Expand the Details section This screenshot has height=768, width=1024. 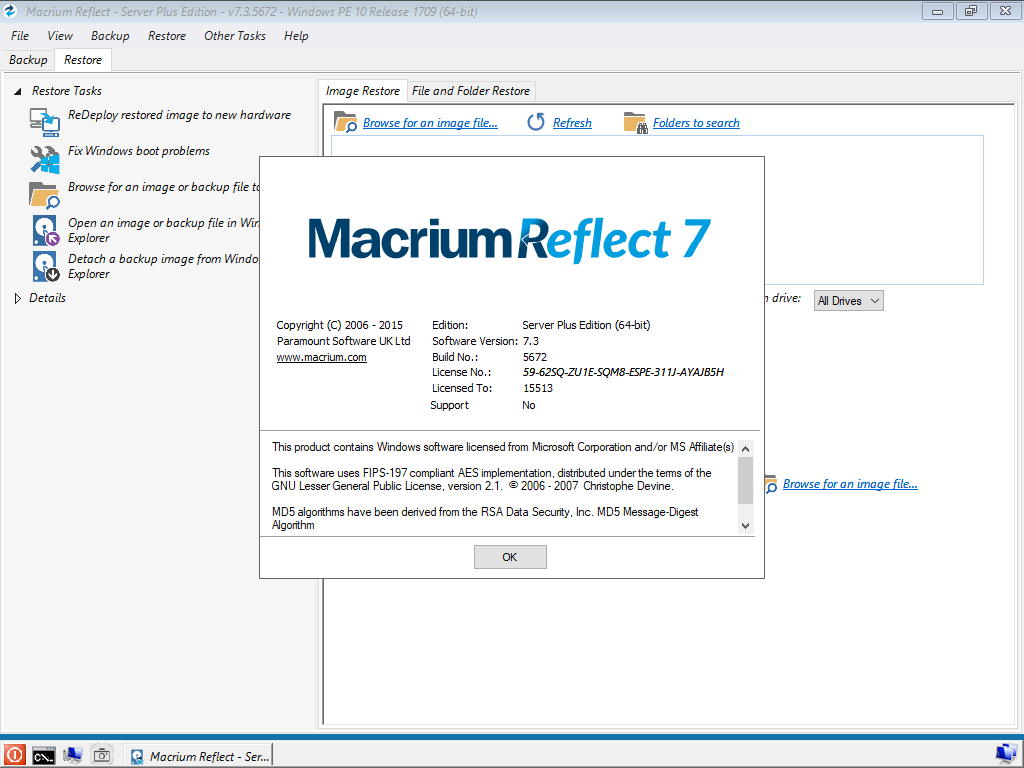(18, 298)
